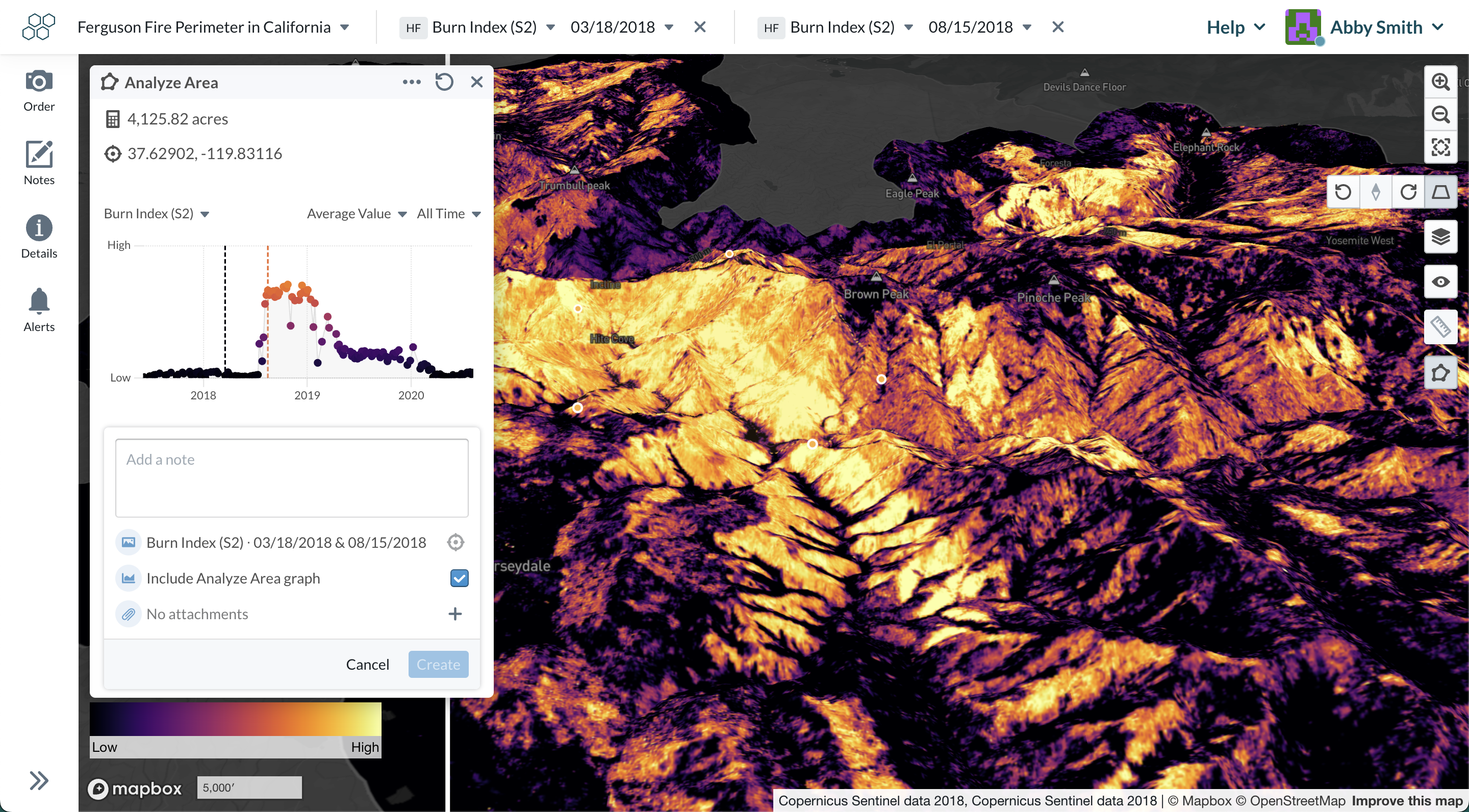Uncheck Include Analyze Area graph
Screen dimensions: 1469x812
(459, 578)
